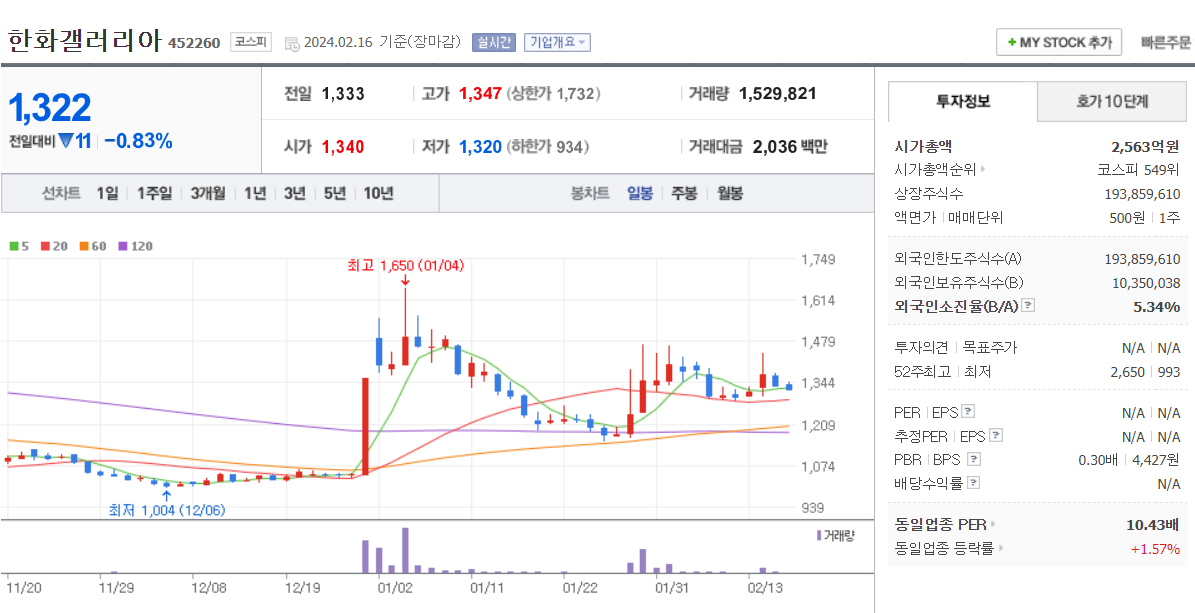
Task: Click the 저가 value 1,320
Action: tap(480, 146)
